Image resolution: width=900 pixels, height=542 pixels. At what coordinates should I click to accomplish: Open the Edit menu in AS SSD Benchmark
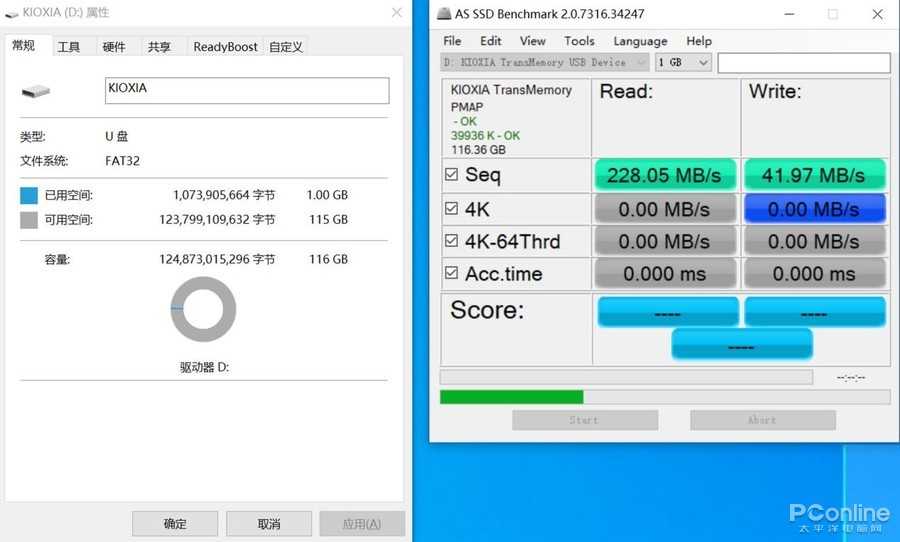click(490, 41)
